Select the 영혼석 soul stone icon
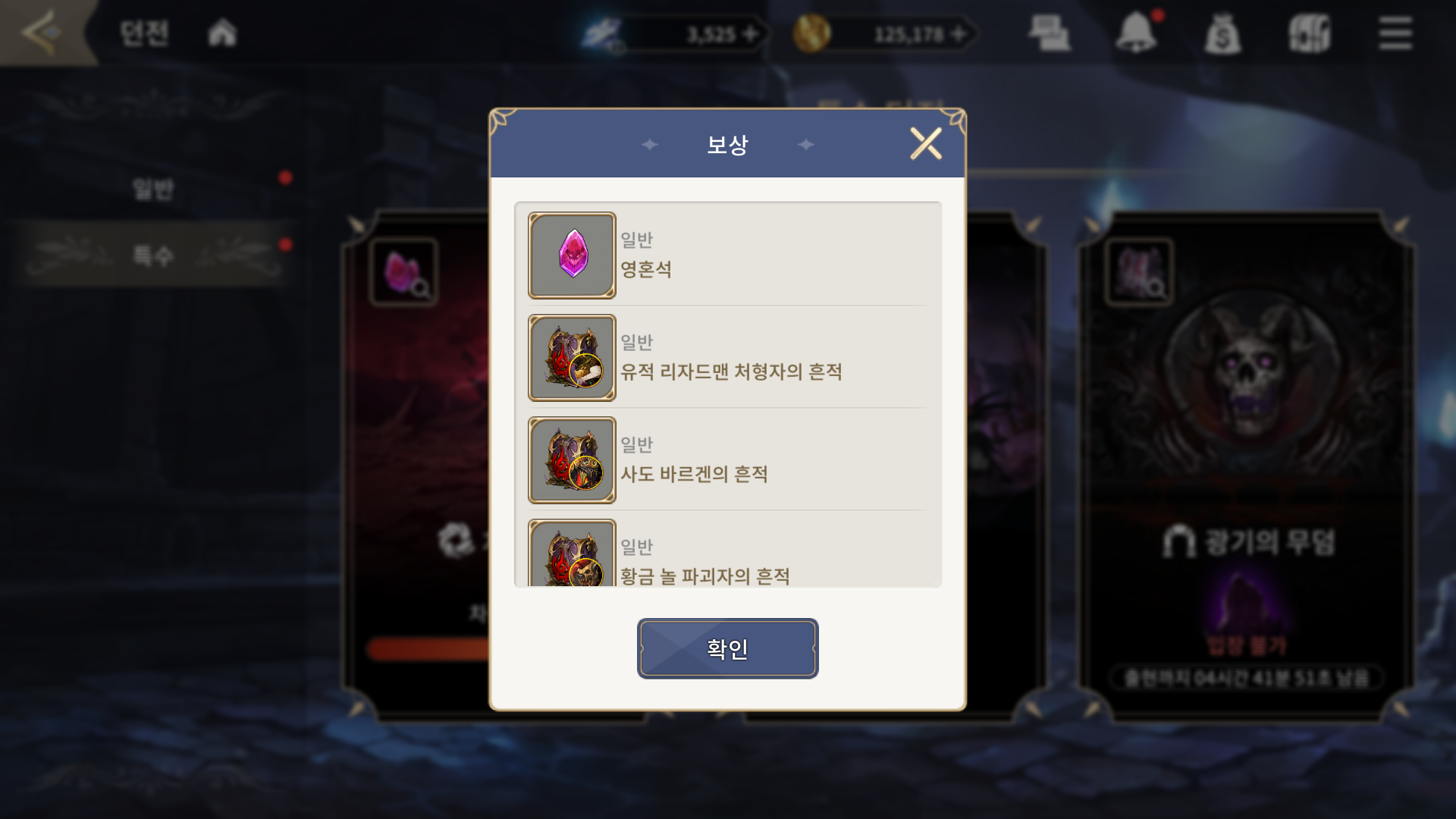The image size is (1456, 819). click(572, 256)
